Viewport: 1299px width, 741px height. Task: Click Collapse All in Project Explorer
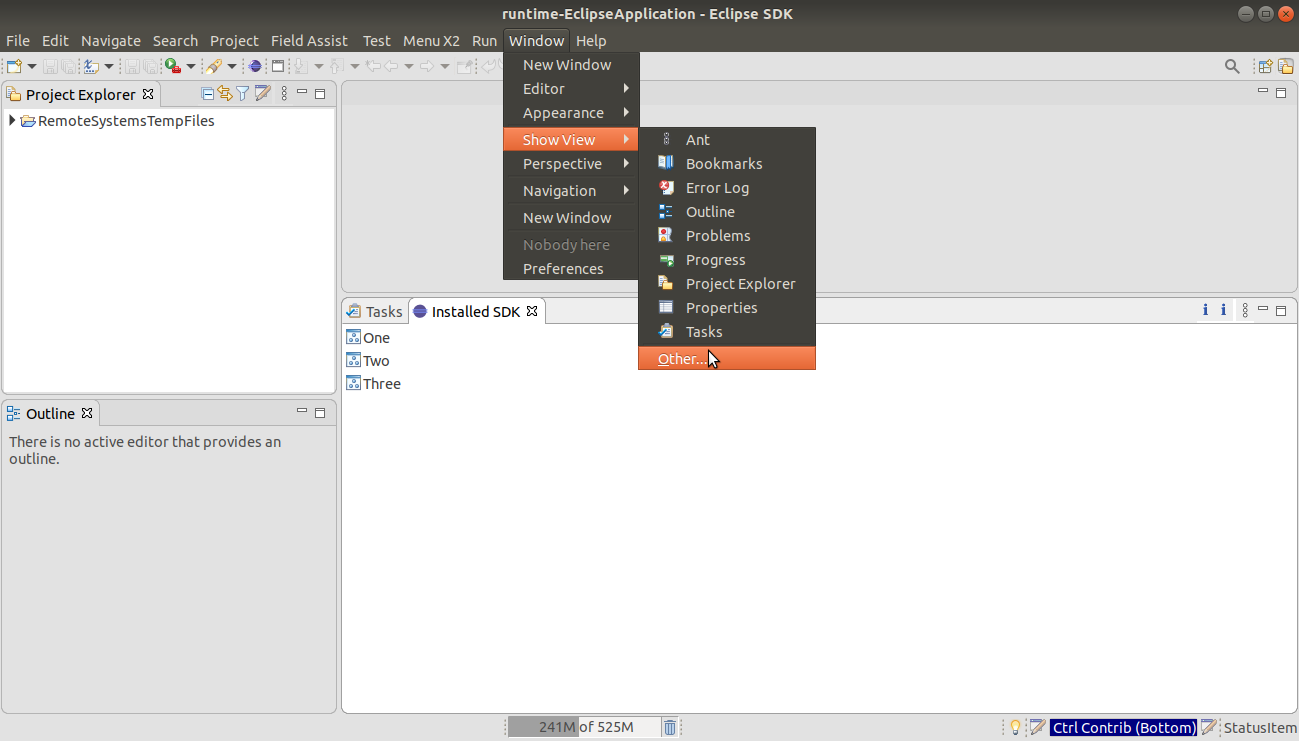[208, 94]
